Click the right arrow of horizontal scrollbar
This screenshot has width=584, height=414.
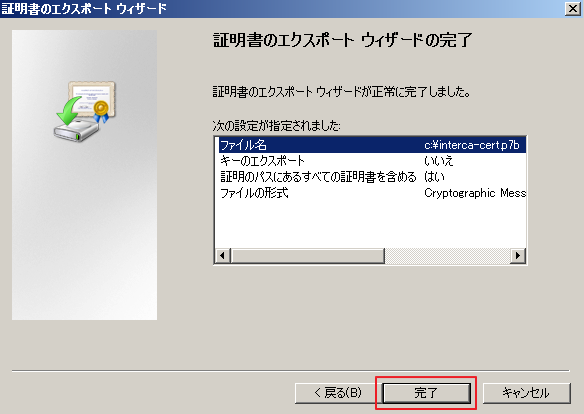click(x=518, y=256)
